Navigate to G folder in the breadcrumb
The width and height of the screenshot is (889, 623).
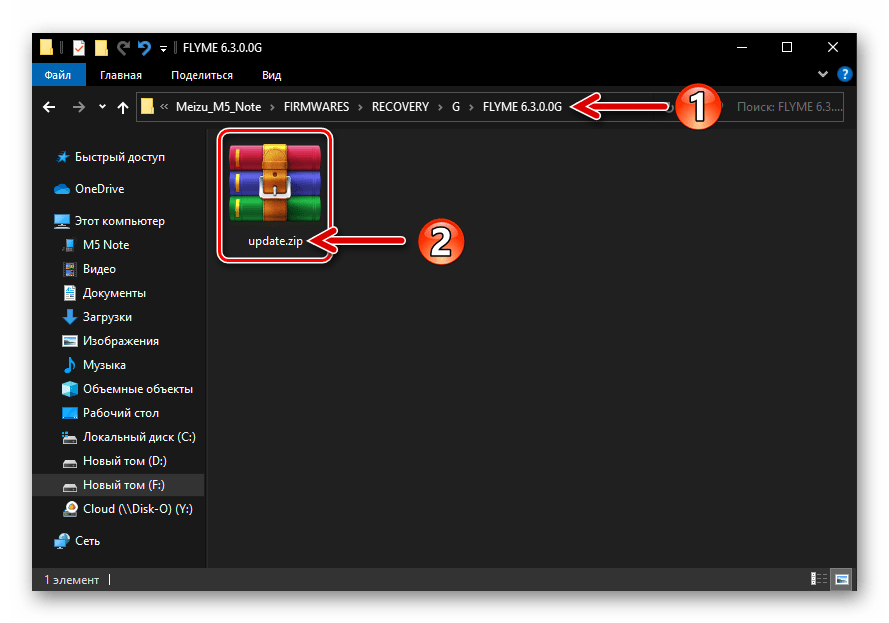(456, 107)
